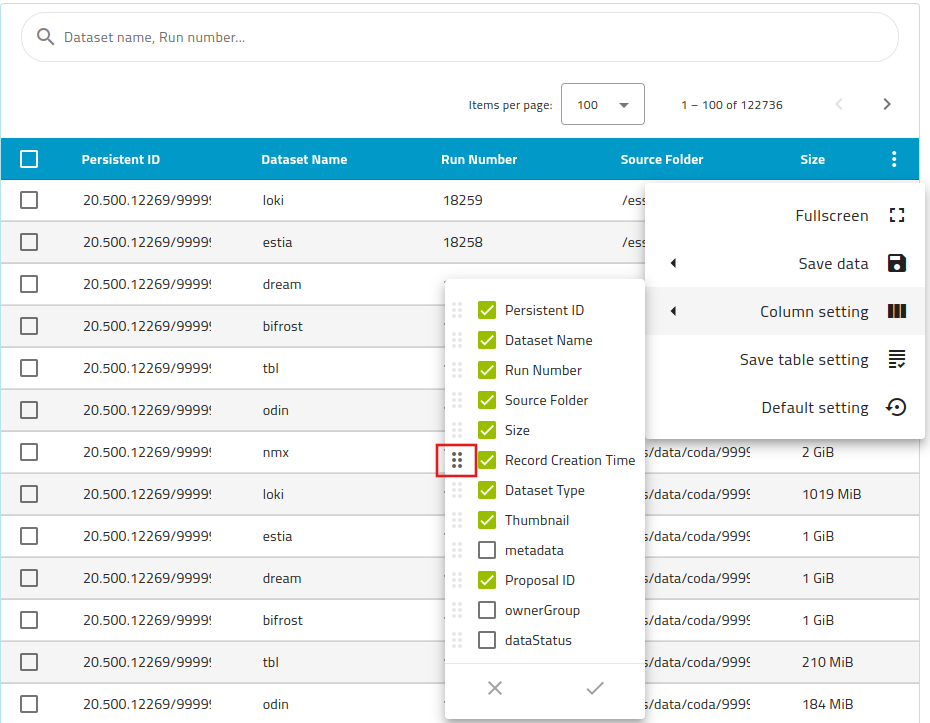Enable the metadata column checkbox
The width and height of the screenshot is (930, 723).
click(487, 550)
